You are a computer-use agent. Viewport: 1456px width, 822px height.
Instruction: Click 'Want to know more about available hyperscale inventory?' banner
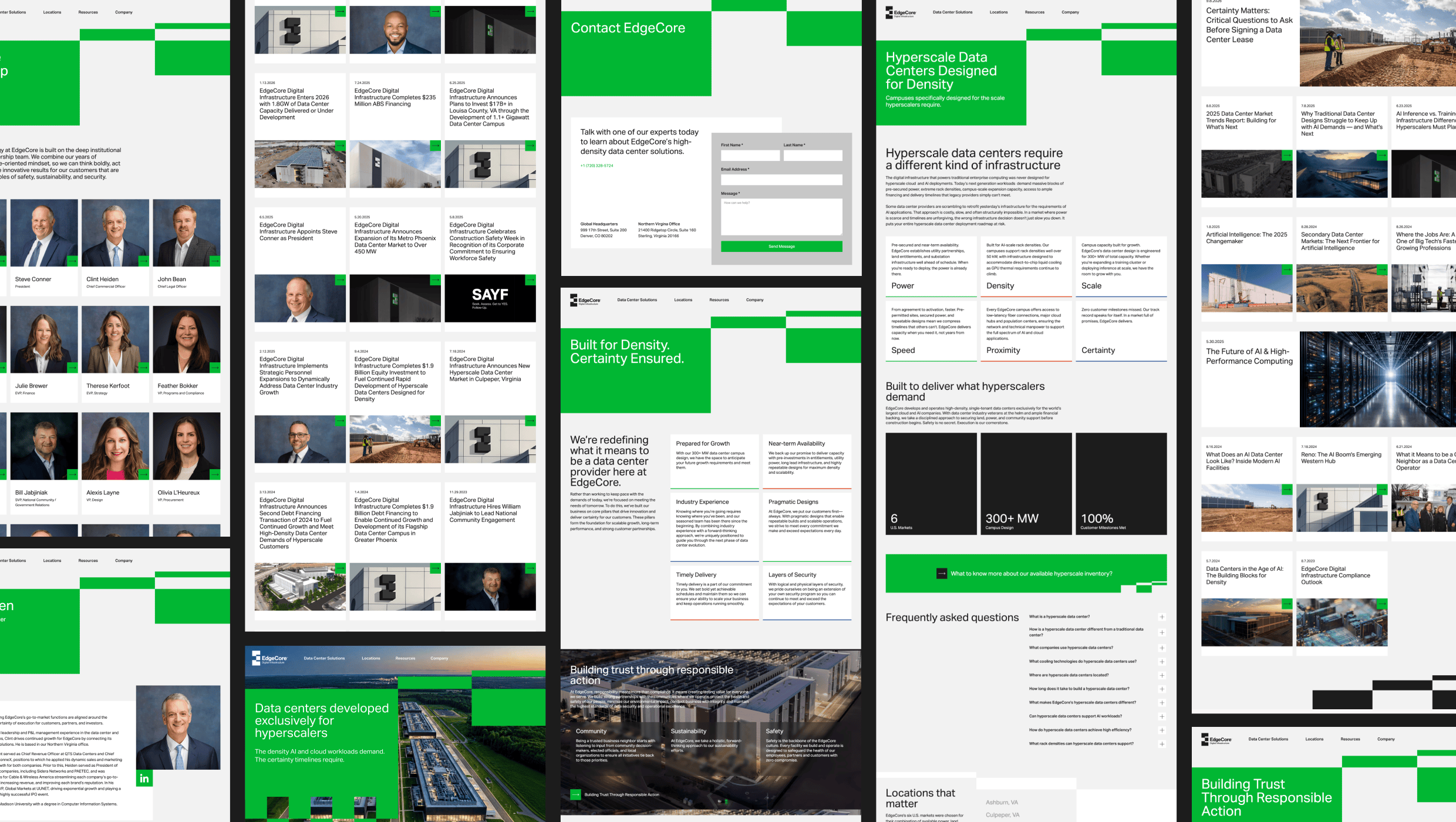1026,574
